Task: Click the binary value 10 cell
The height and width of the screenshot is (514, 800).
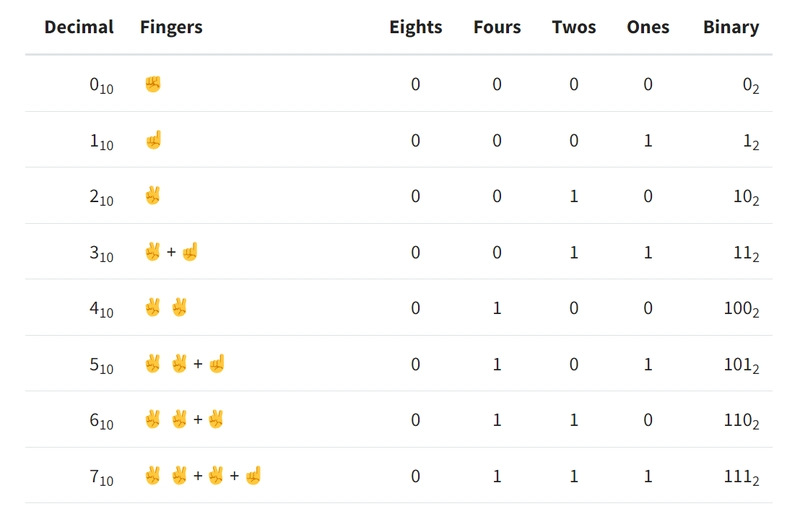Action: (746, 197)
